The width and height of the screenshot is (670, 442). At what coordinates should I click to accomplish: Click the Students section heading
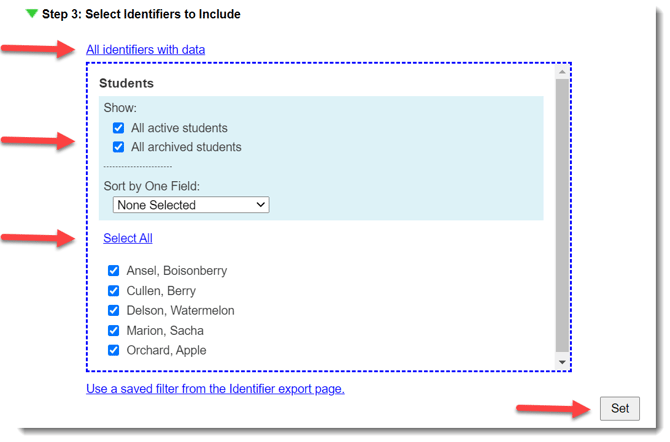pyautogui.click(x=126, y=84)
